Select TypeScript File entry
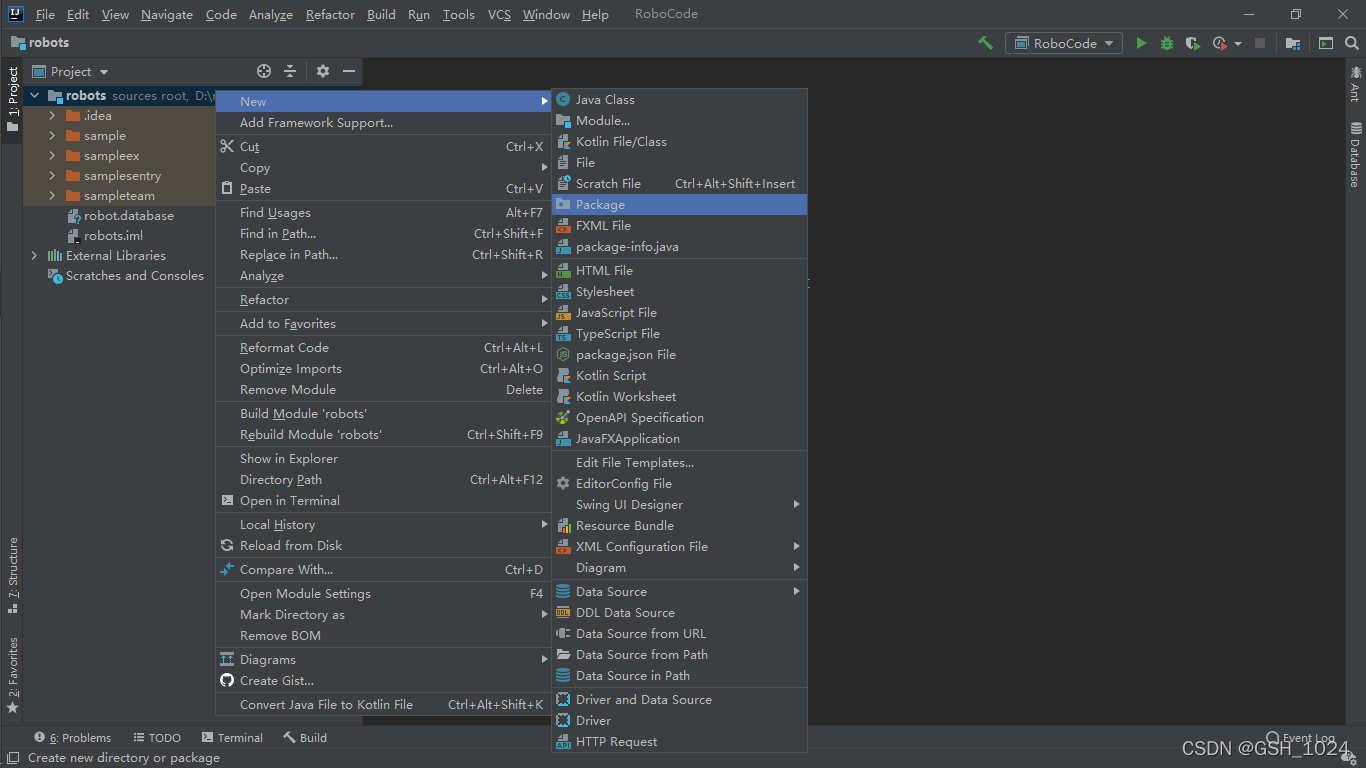This screenshot has width=1366, height=768. pos(680,333)
